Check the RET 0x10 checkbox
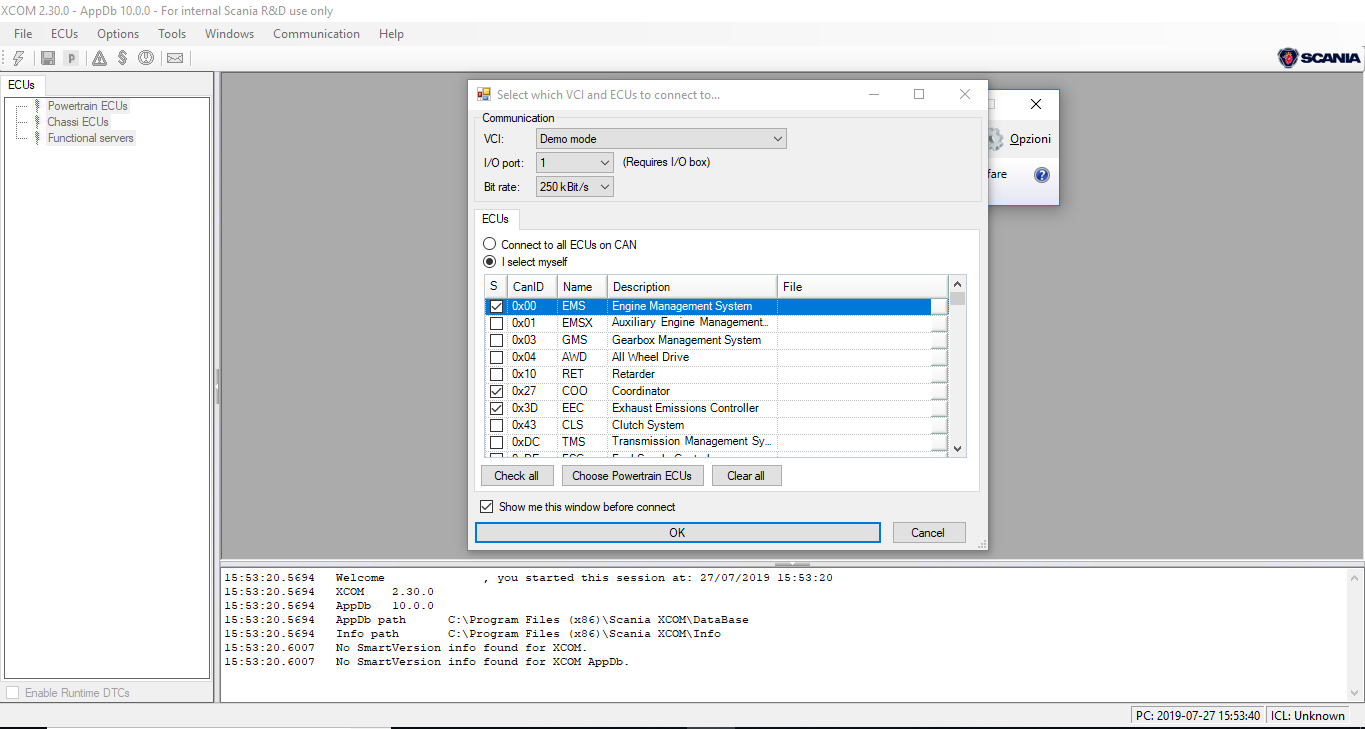 click(x=496, y=375)
